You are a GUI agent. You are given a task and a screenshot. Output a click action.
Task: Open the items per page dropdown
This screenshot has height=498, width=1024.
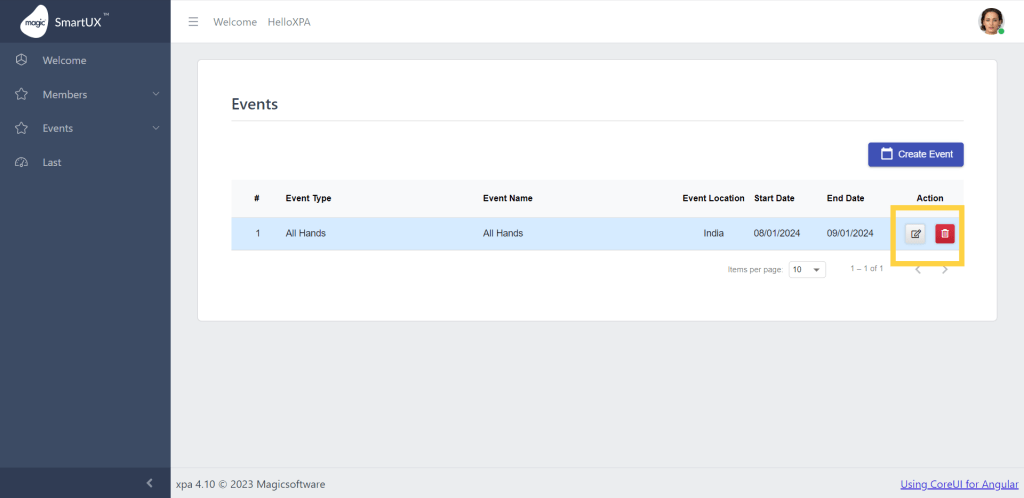point(807,269)
